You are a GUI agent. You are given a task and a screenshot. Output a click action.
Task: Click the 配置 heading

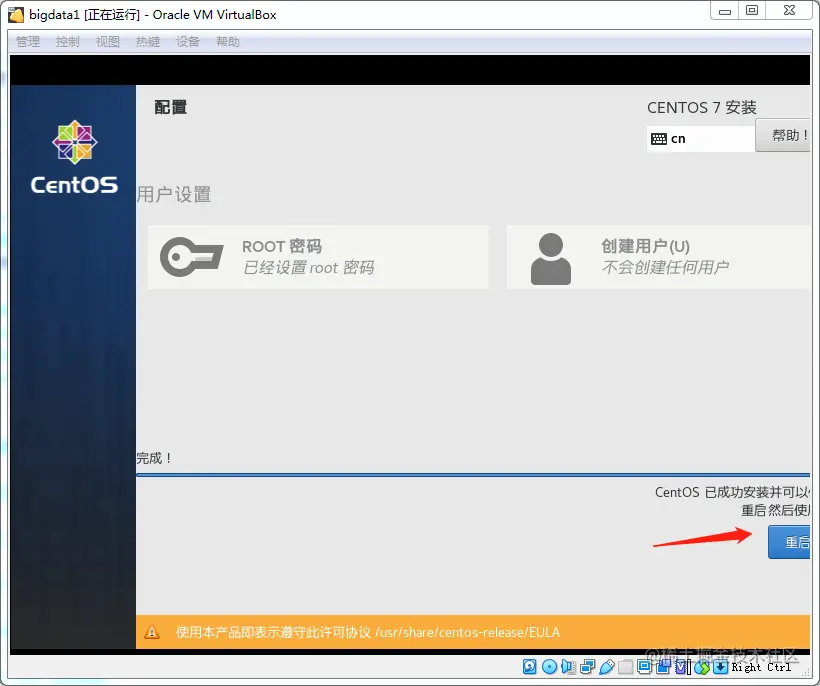pos(170,107)
